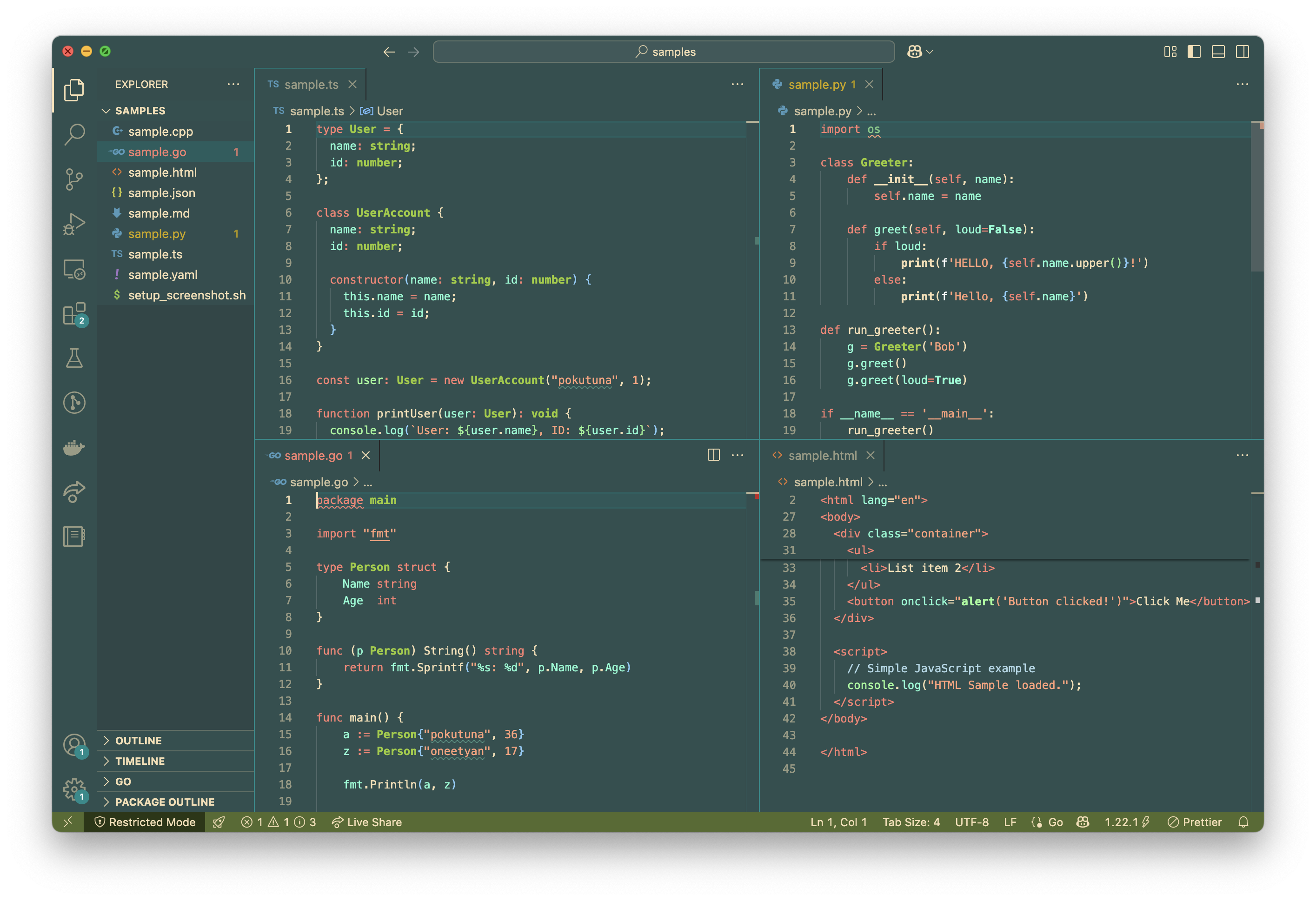Image resolution: width=1316 pixels, height=901 pixels.
Task: Collapse the SAMPLES folder tree
Action: 140,111
